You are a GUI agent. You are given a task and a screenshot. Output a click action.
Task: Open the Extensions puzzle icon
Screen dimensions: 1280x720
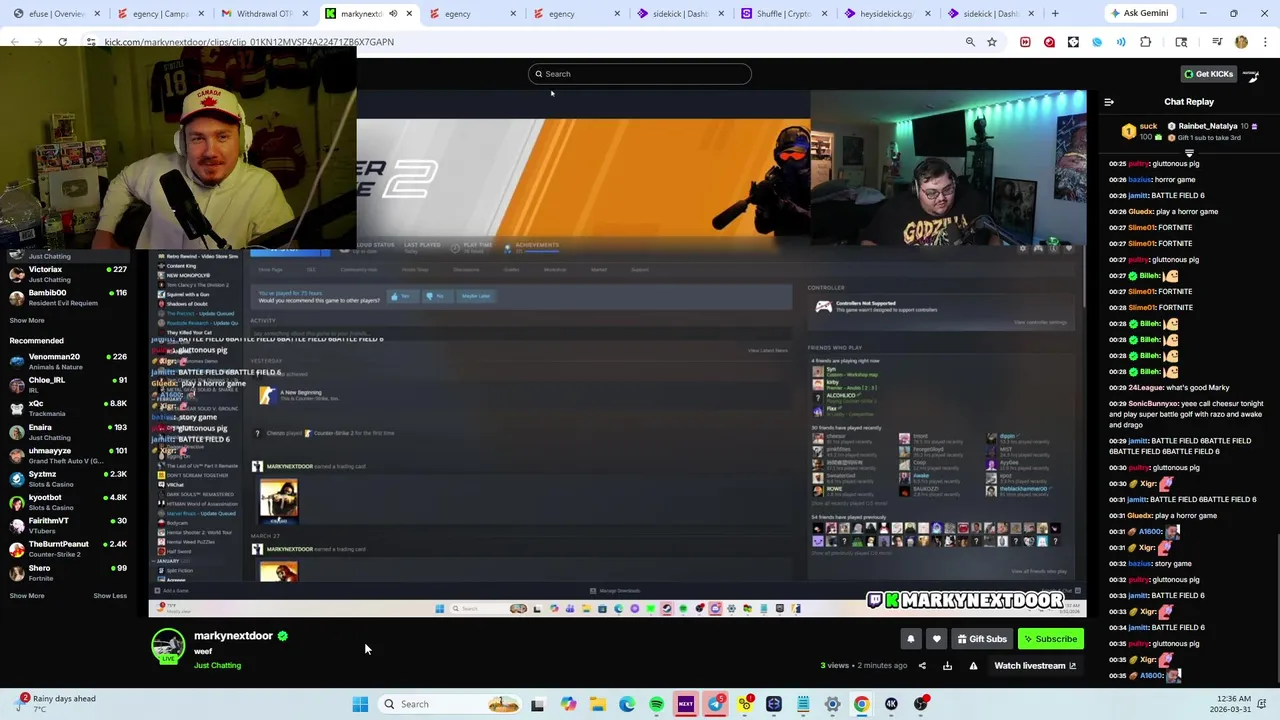pyautogui.click(x=1146, y=42)
